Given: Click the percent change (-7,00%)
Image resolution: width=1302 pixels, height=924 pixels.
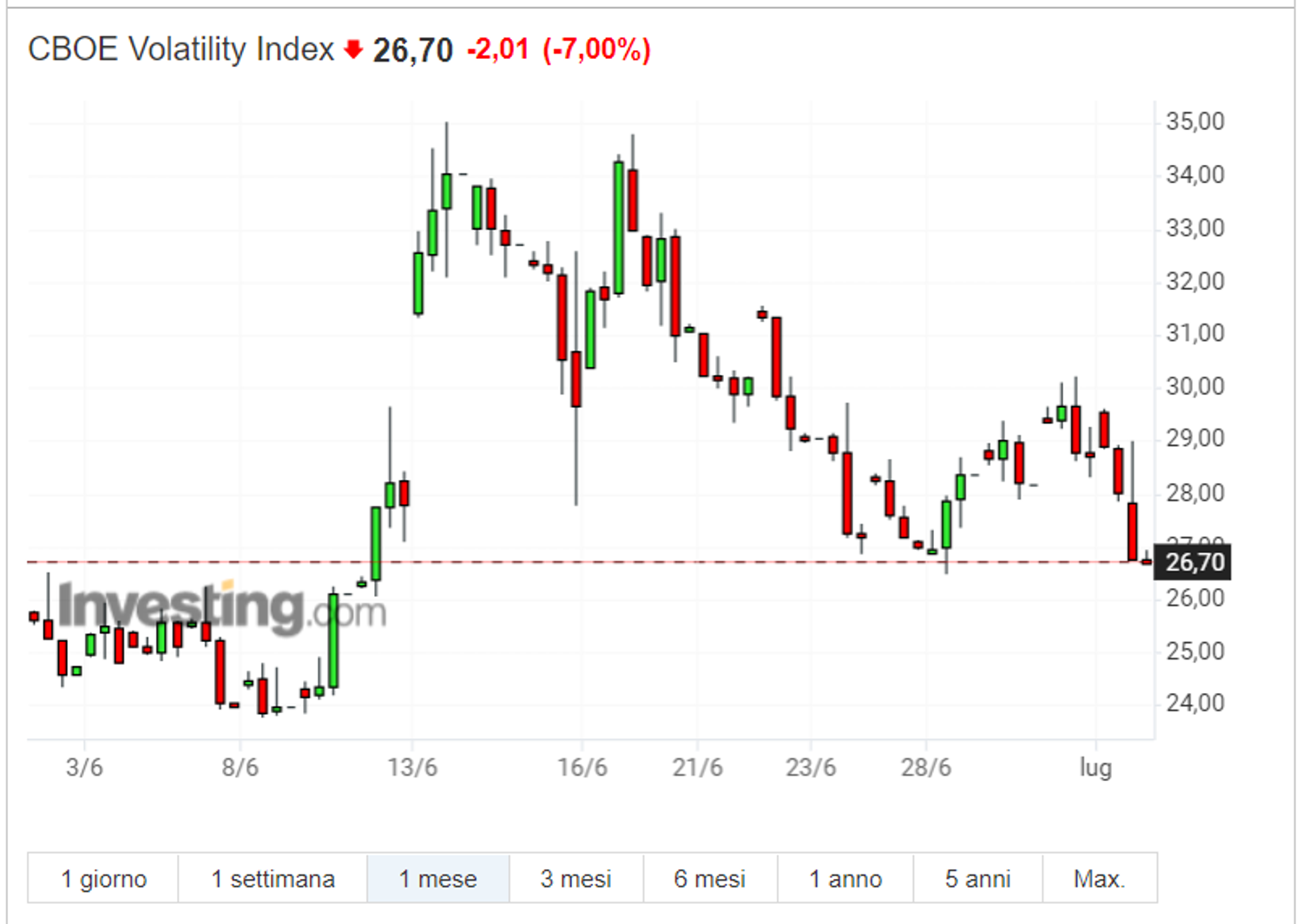Looking at the screenshot, I should click(597, 49).
